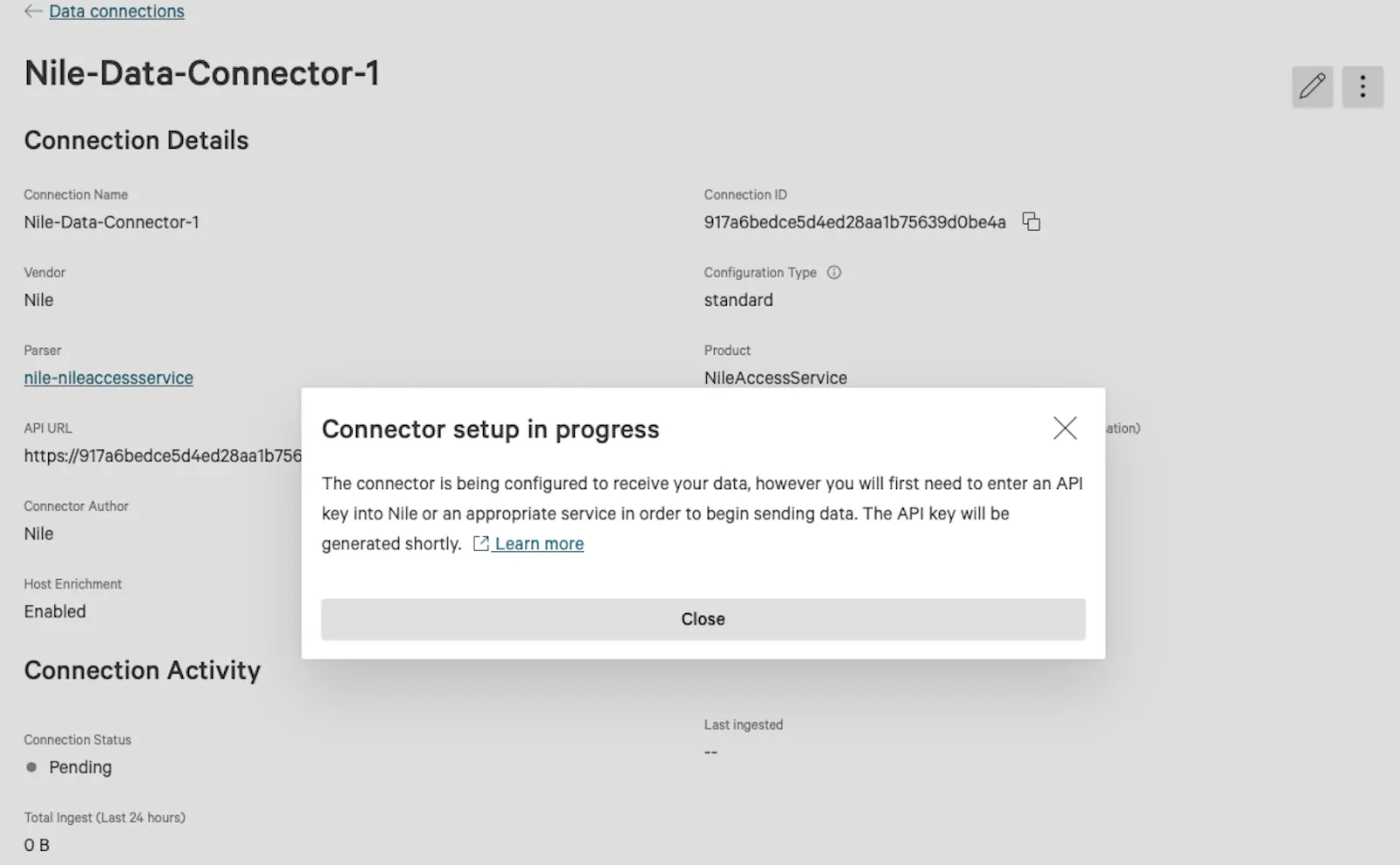Screen dimensions: 1400x865
Task: Open the Learn more link
Action: [x=539, y=543]
